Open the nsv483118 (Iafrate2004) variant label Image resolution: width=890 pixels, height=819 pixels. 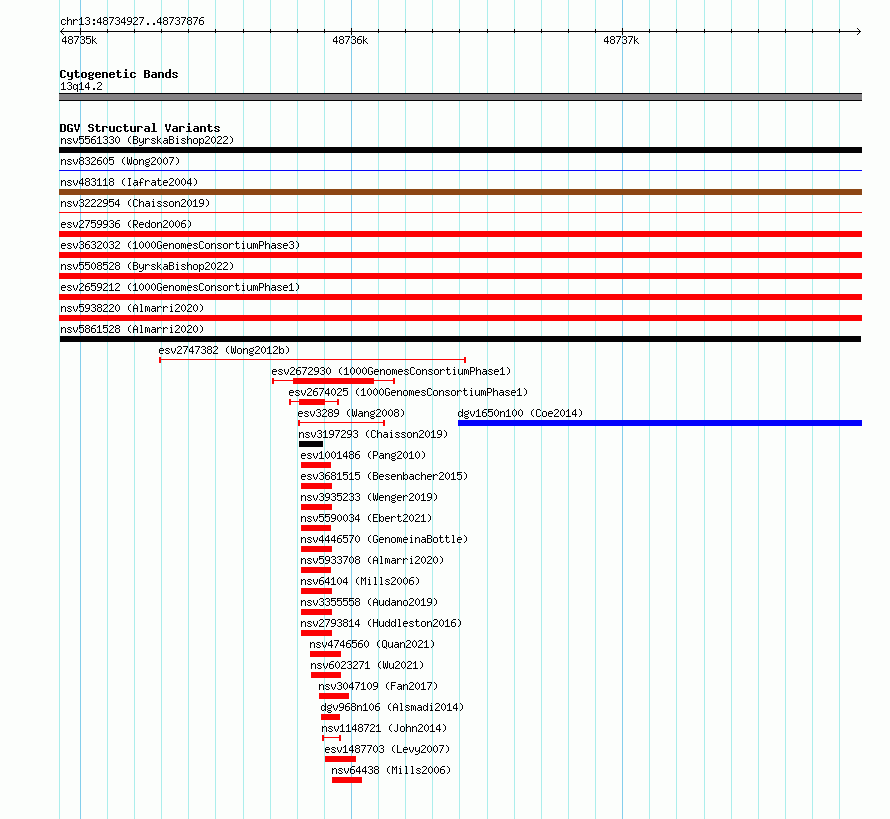pyautogui.click(x=129, y=182)
